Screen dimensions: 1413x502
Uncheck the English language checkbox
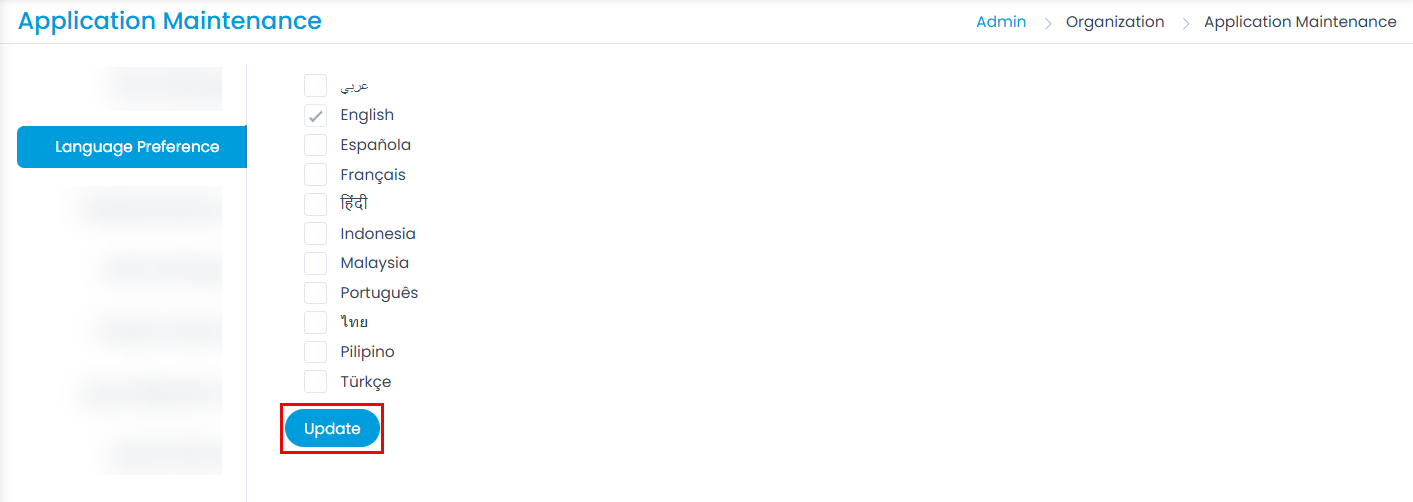point(315,115)
